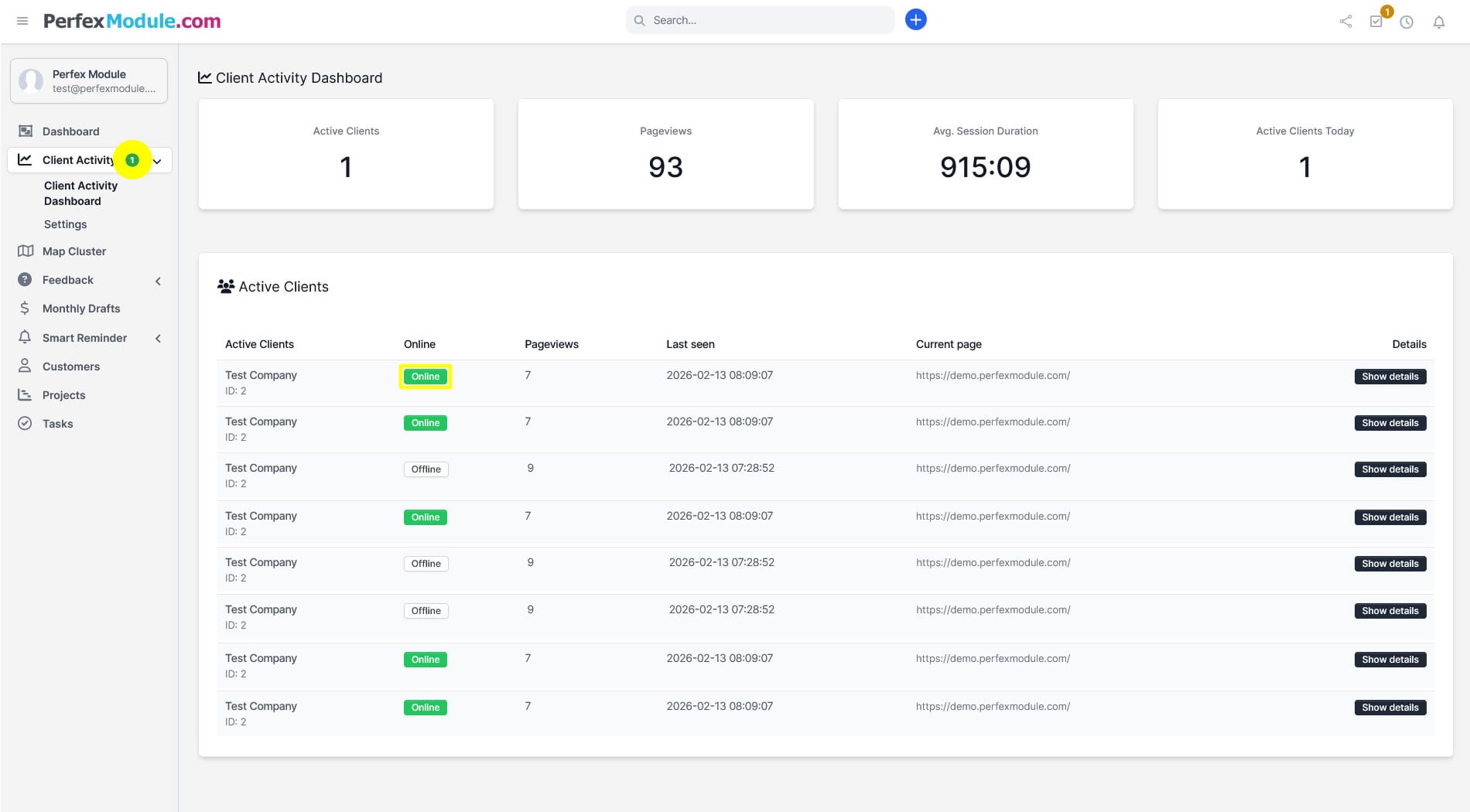Select Settings under Client Activity
The image size is (1470, 812).
pos(65,223)
